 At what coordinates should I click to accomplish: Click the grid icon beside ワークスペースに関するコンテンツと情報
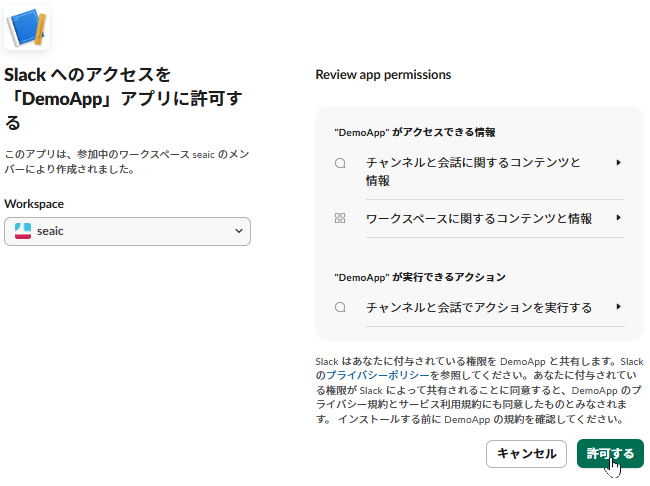340,218
